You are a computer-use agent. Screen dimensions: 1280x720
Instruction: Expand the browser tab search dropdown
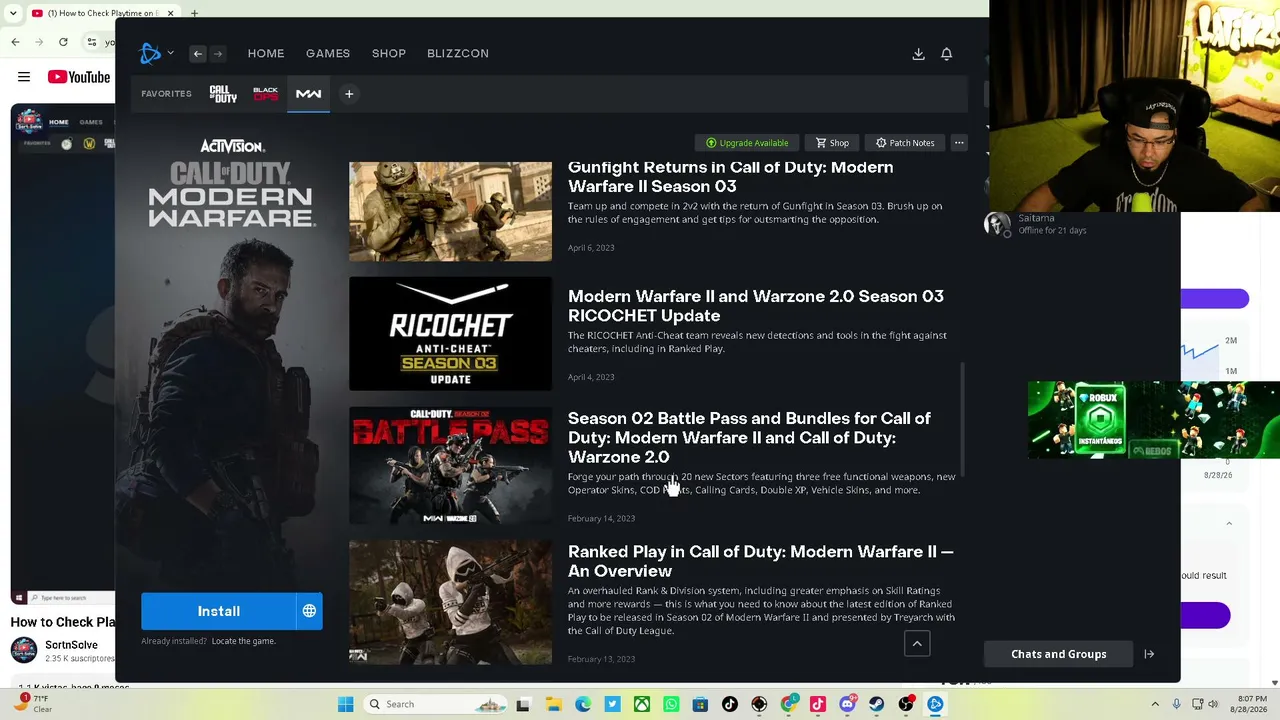pyautogui.click(x=15, y=13)
